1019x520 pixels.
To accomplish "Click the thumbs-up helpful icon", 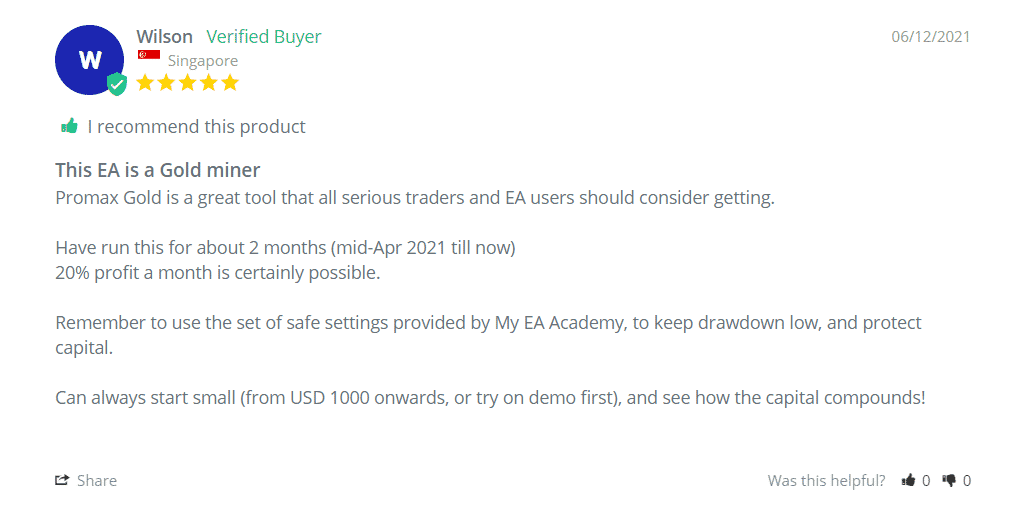I will (x=909, y=480).
